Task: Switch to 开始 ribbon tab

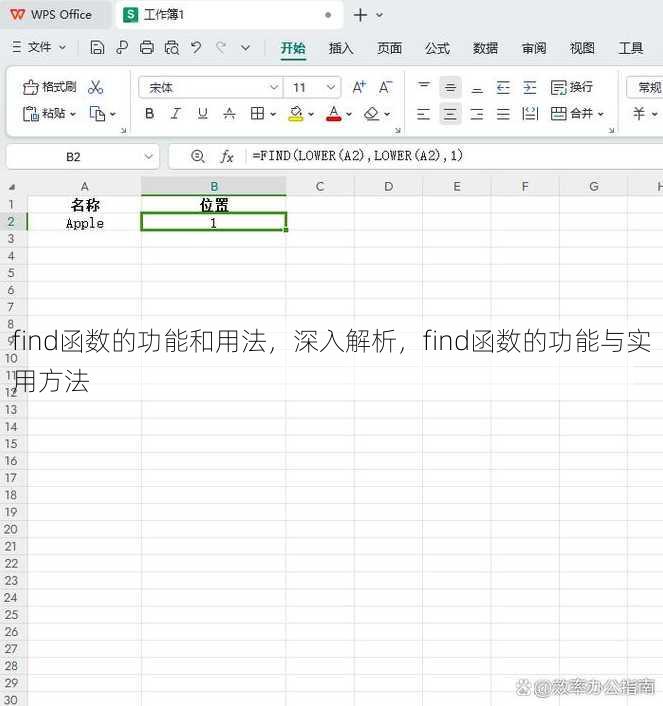Action: point(293,48)
